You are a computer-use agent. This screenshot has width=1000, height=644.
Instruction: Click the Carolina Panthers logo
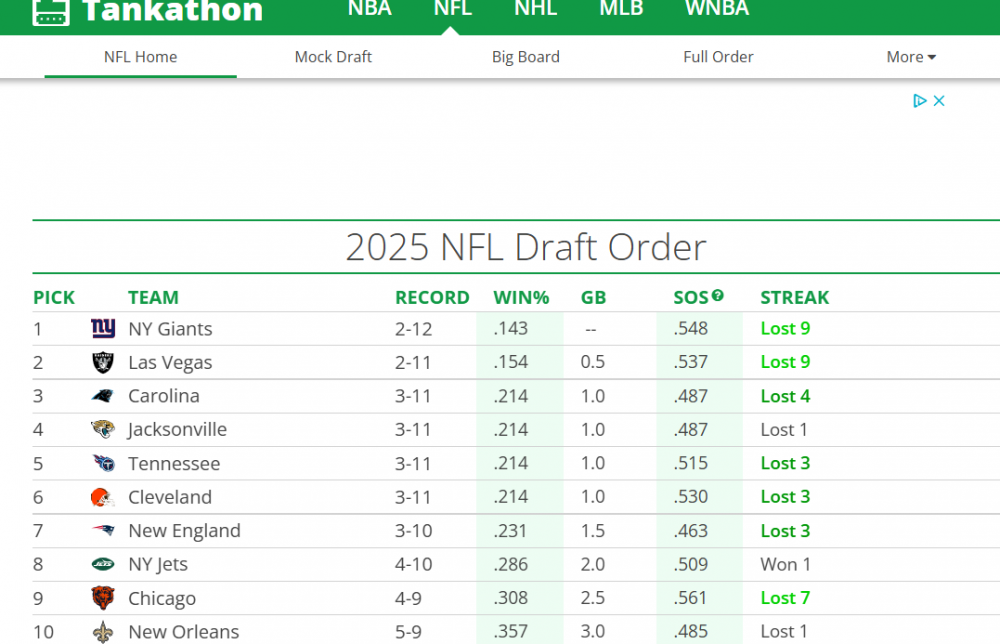click(x=103, y=396)
